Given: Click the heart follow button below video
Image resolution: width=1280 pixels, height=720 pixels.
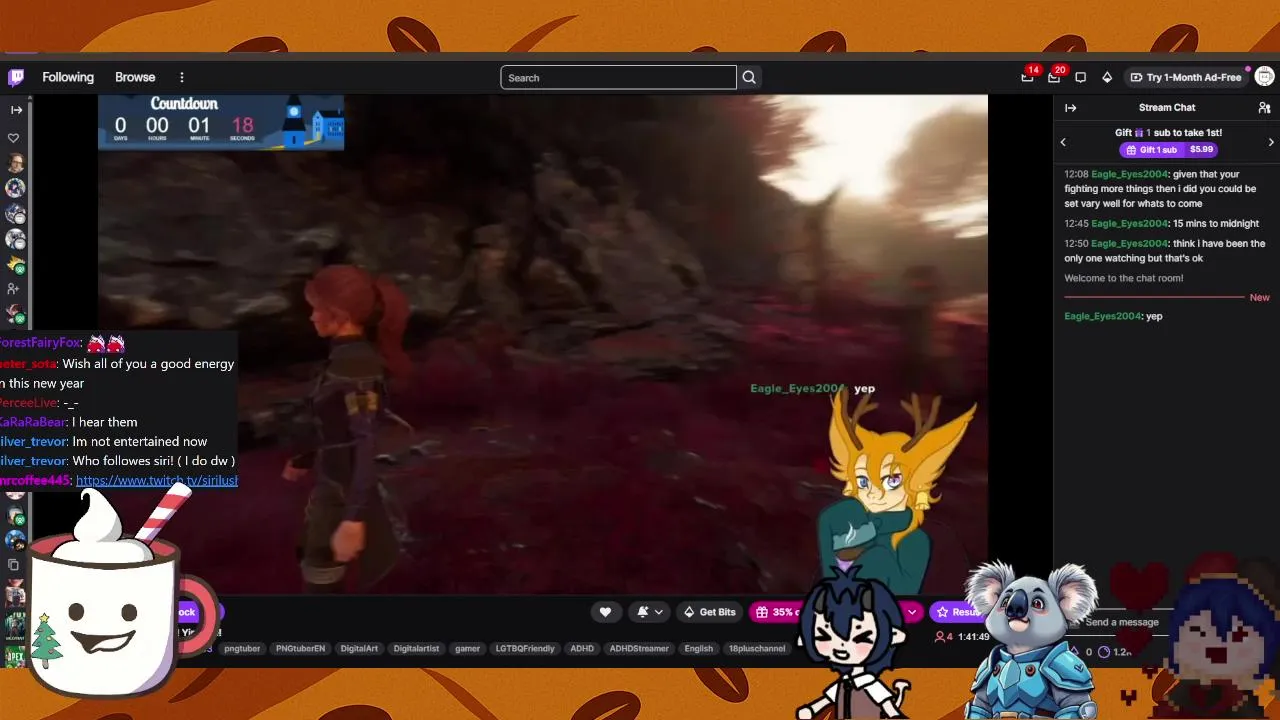Looking at the screenshot, I should (605, 612).
